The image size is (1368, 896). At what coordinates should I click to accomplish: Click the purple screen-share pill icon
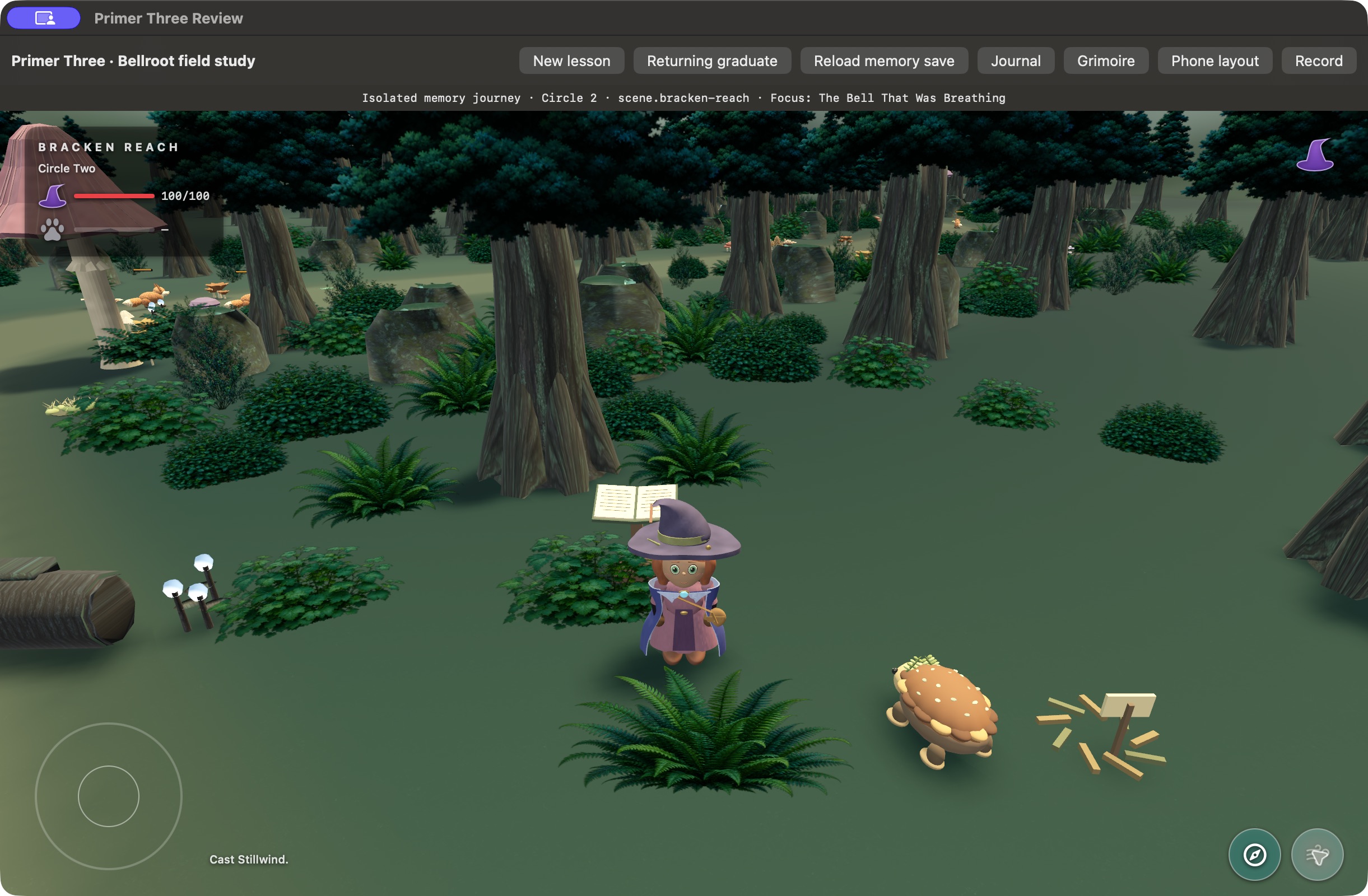(44, 18)
